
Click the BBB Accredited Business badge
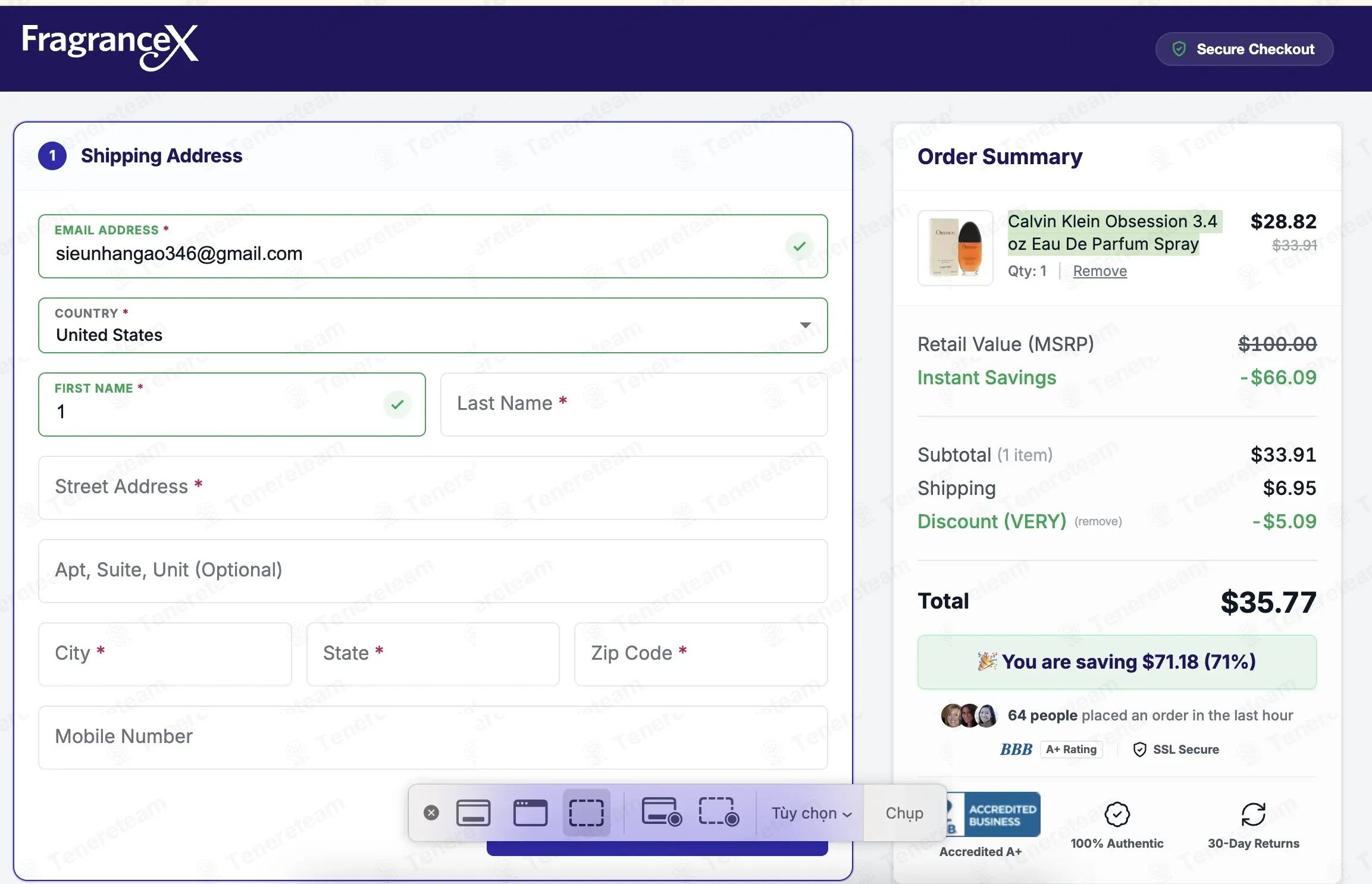coord(994,815)
